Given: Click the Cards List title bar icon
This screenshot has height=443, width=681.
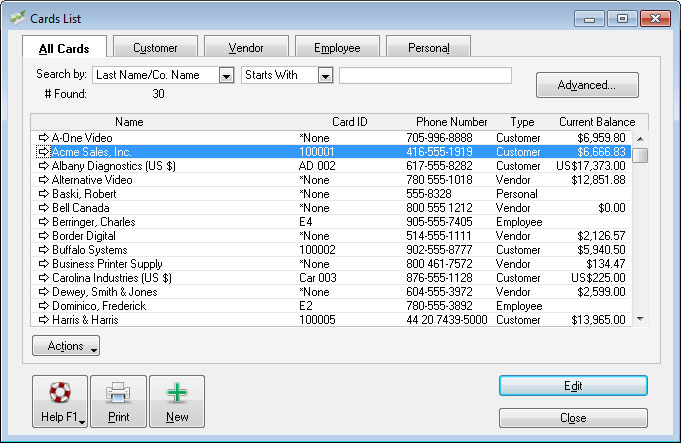Looking at the screenshot, I should point(17,18).
